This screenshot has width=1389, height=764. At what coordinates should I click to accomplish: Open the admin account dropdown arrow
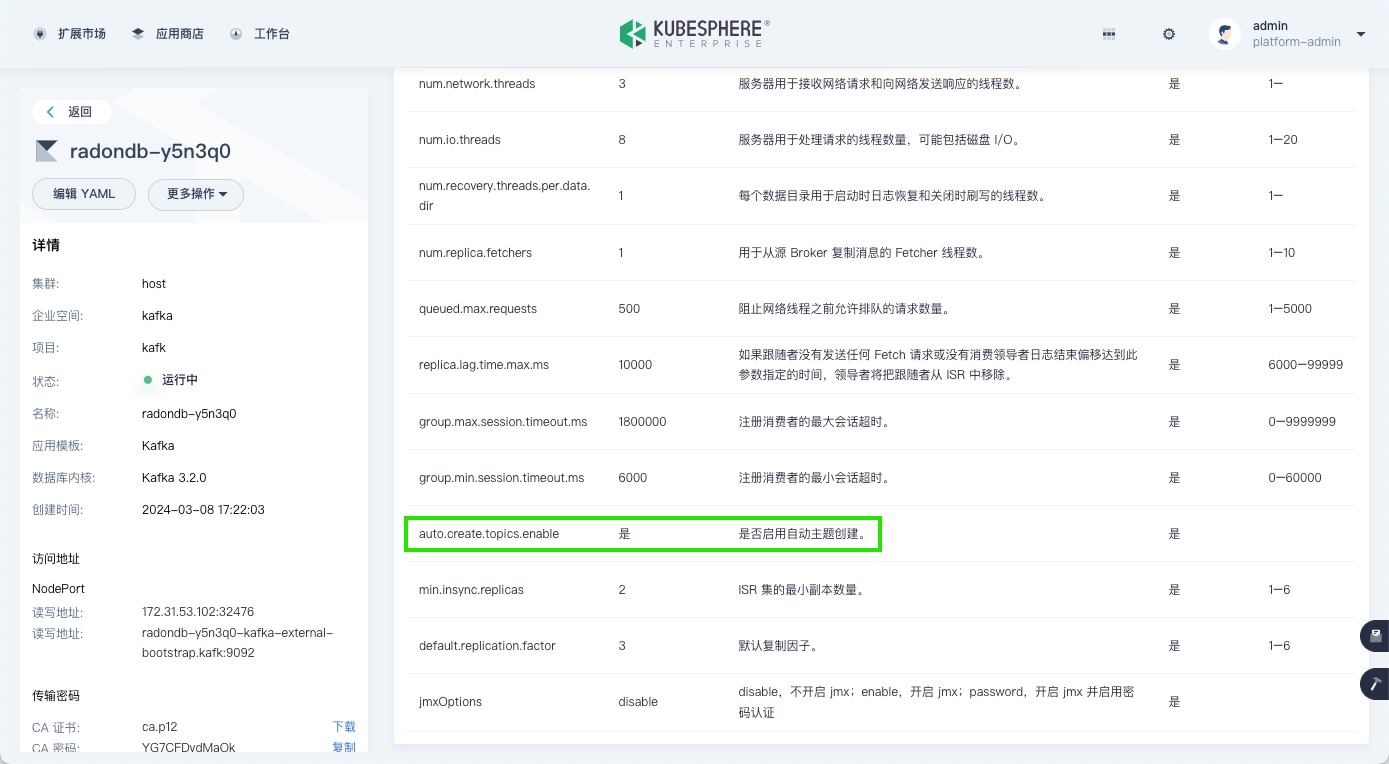click(x=1361, y=34)
